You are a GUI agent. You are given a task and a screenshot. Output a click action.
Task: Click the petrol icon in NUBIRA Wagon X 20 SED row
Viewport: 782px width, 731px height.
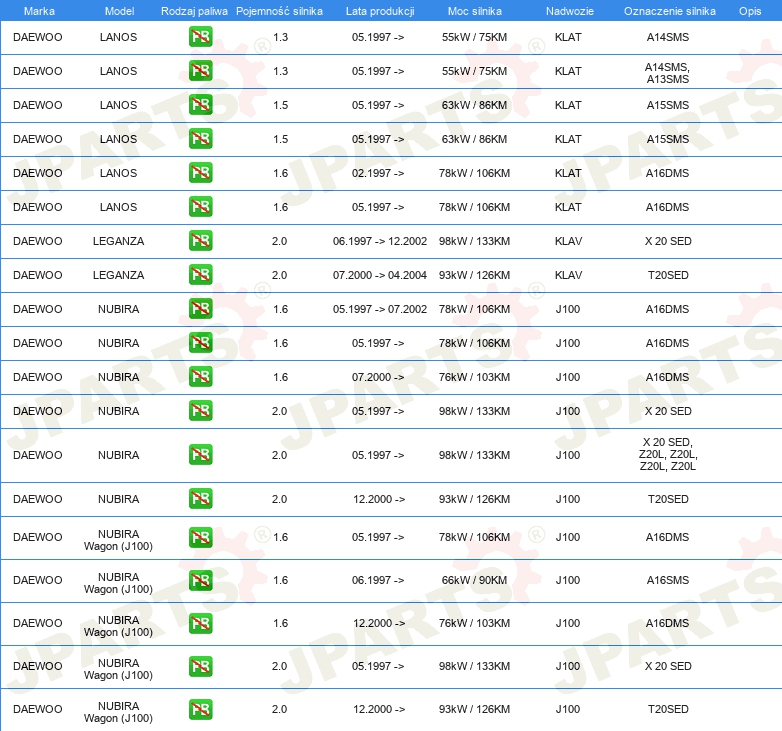pyautogui.click(x=200, y=666)
